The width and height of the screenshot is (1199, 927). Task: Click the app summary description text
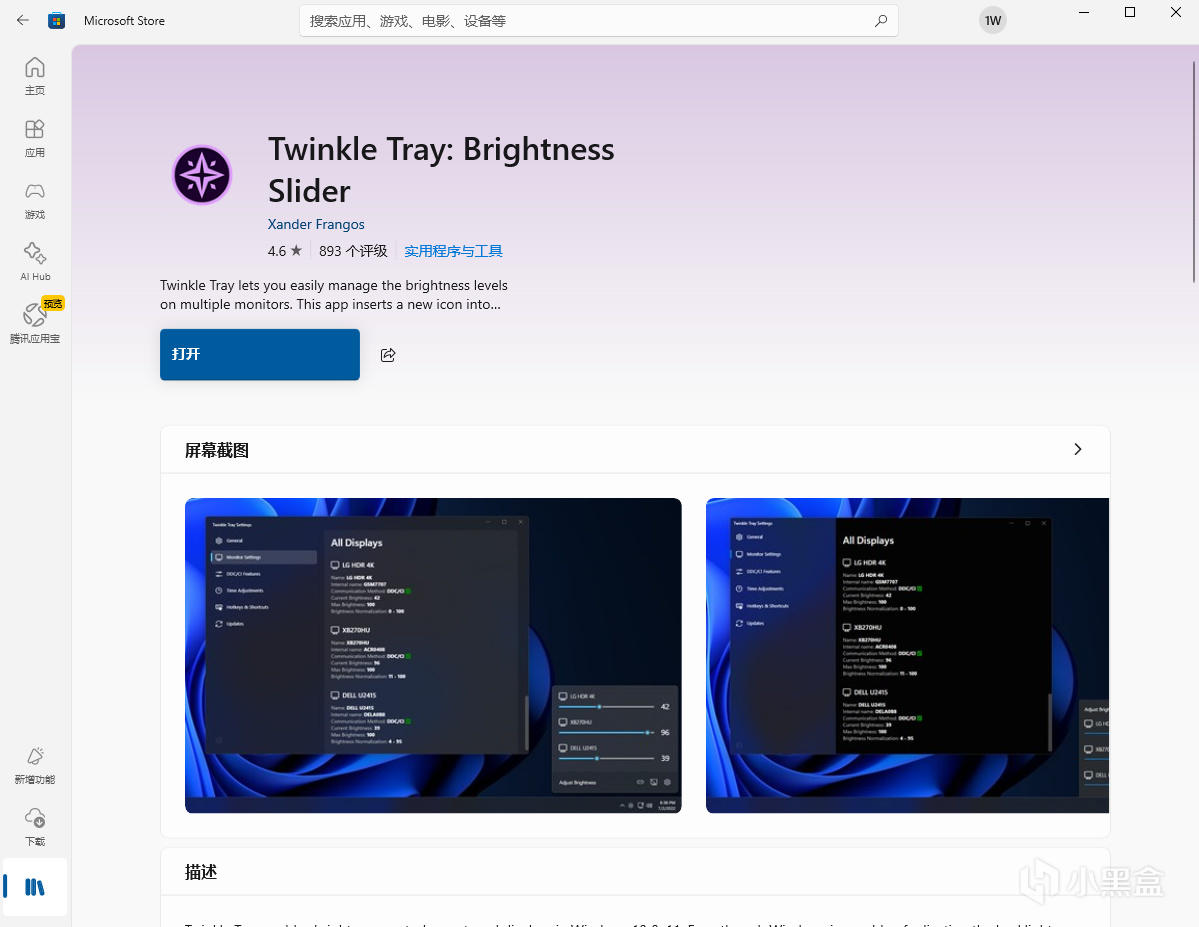tap(333, 294)
